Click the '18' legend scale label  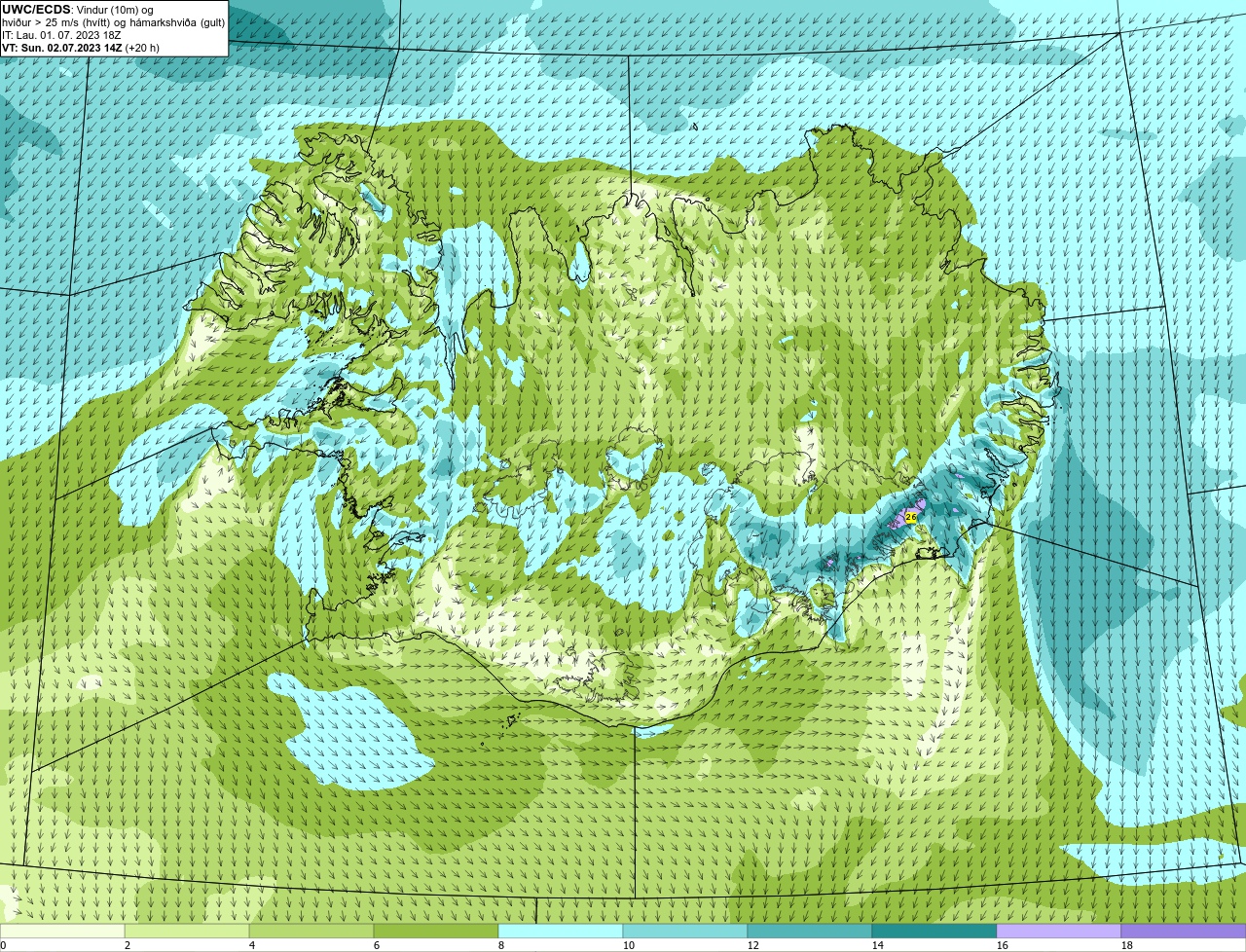(1127, 945)
